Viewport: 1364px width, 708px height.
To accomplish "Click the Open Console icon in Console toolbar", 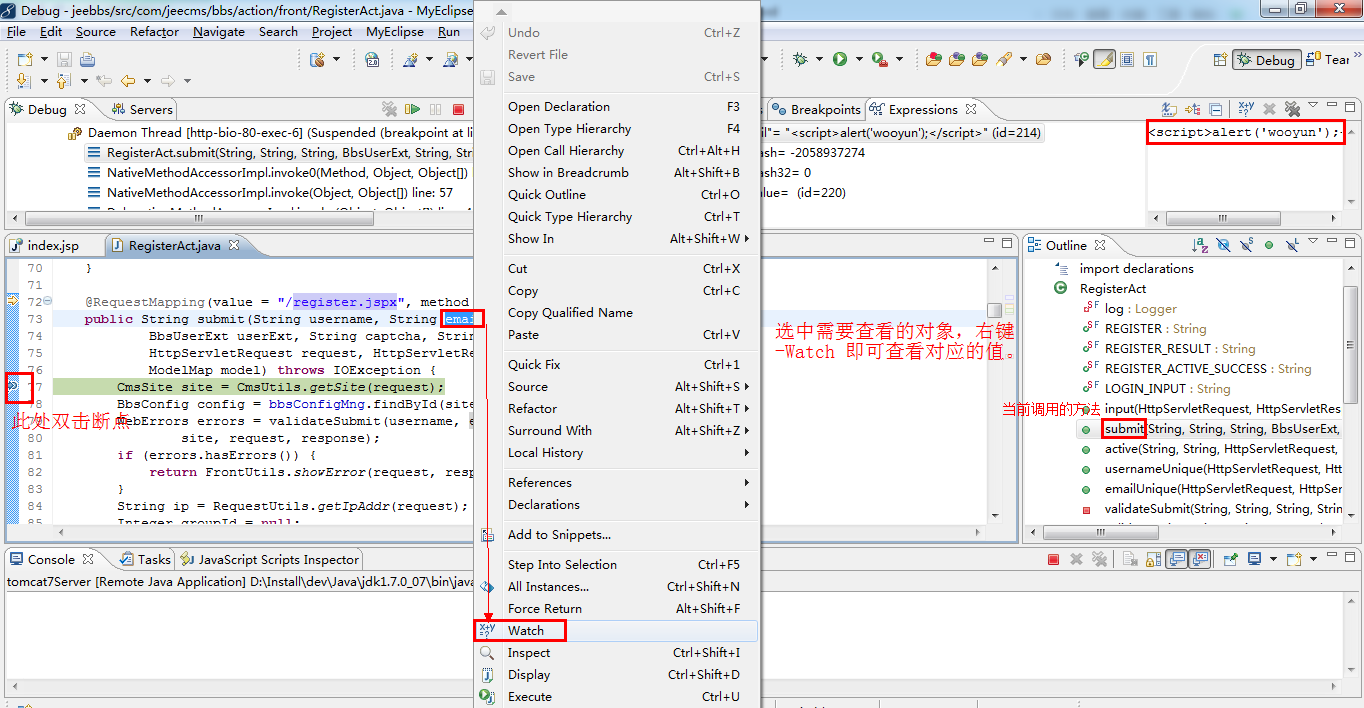I will click(x=1295, y=559).
